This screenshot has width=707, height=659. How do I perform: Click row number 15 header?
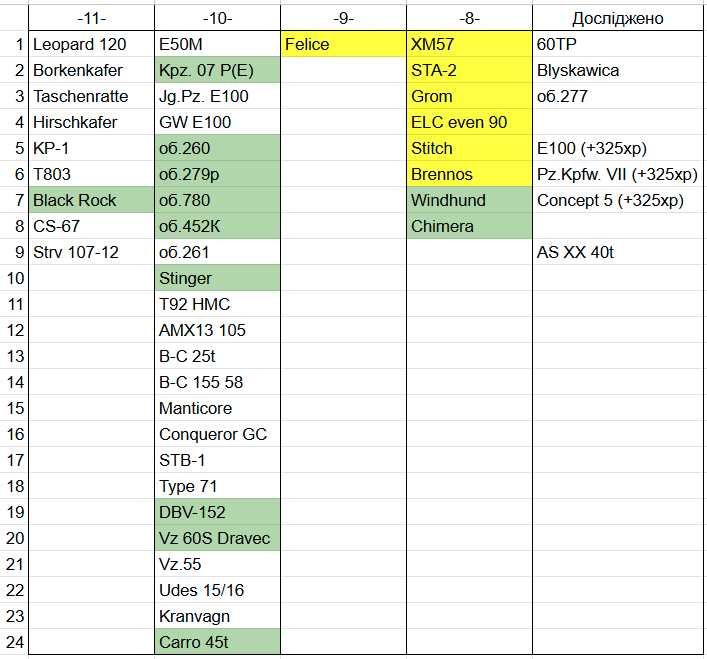(x=14, y=408)
